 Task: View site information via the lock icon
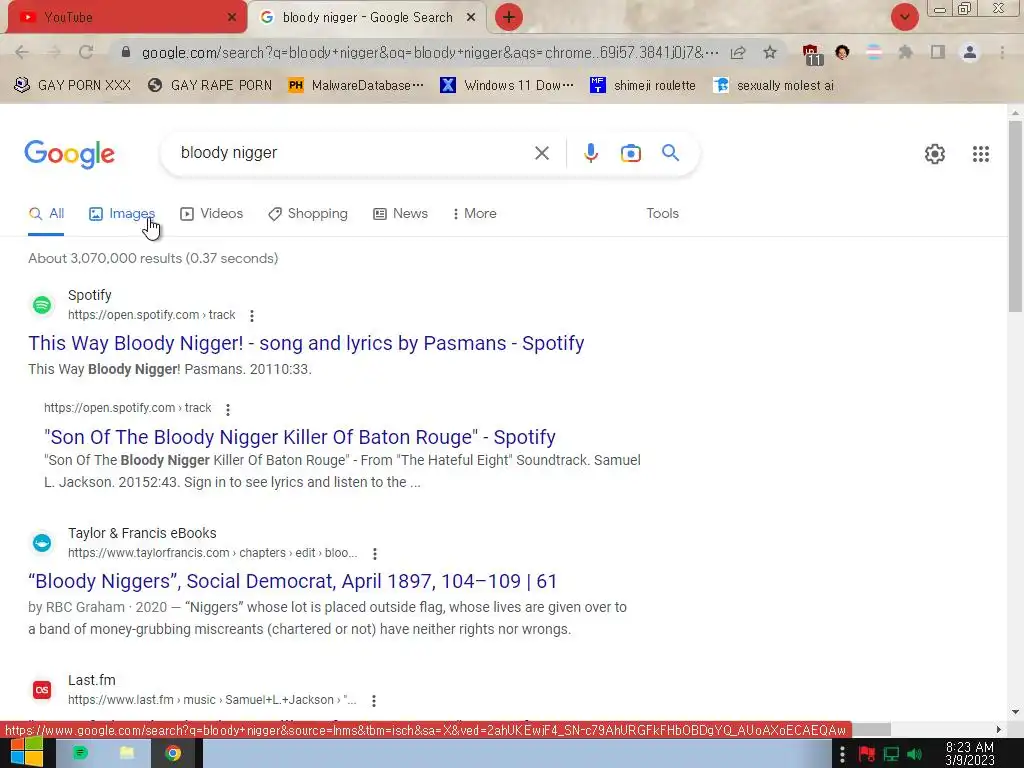click(x=126, y=52)
